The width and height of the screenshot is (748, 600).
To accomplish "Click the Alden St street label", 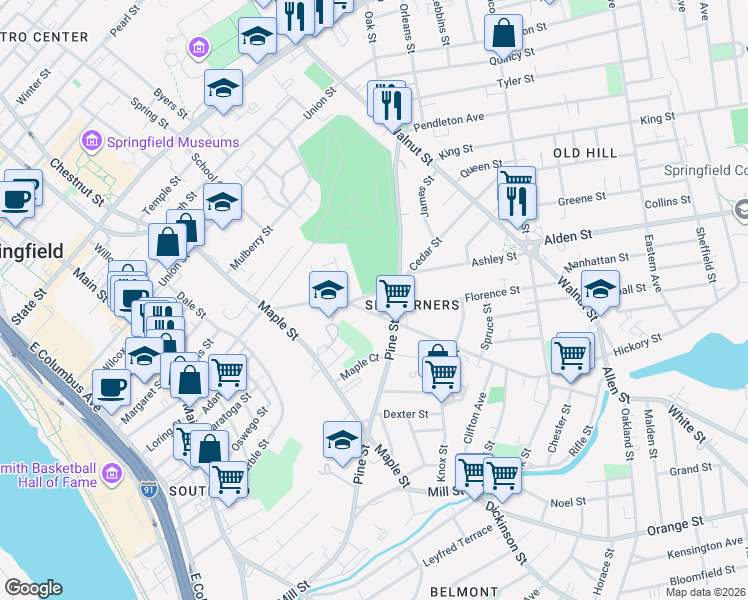I will point(568,237).
